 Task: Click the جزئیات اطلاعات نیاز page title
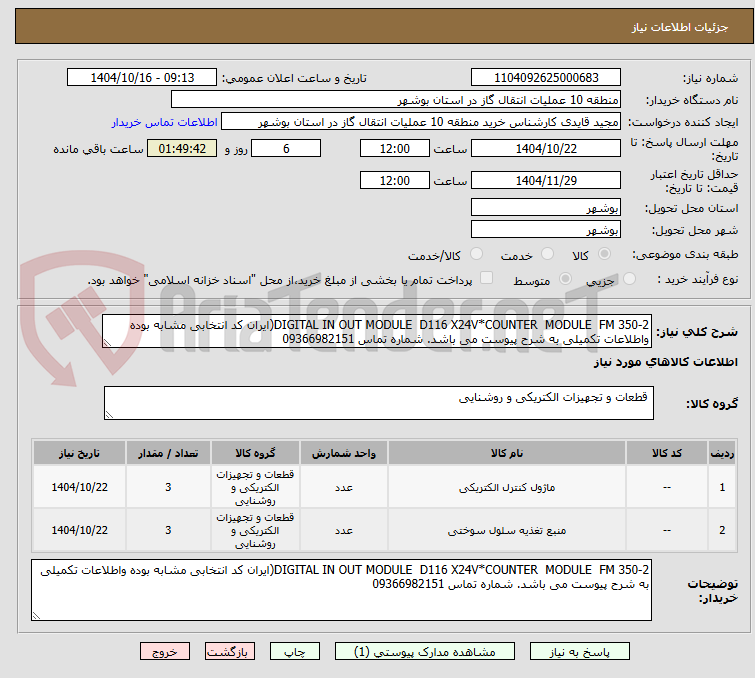click(x=679, y=27)
